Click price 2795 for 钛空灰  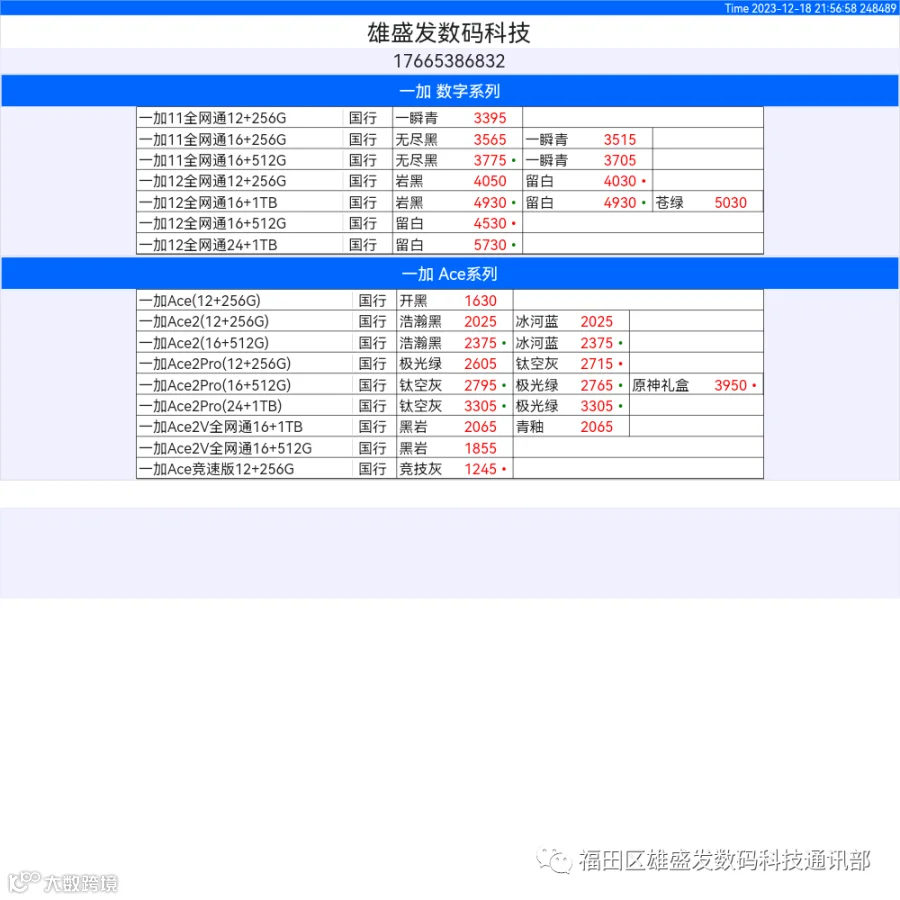click(x=480, y=385)
